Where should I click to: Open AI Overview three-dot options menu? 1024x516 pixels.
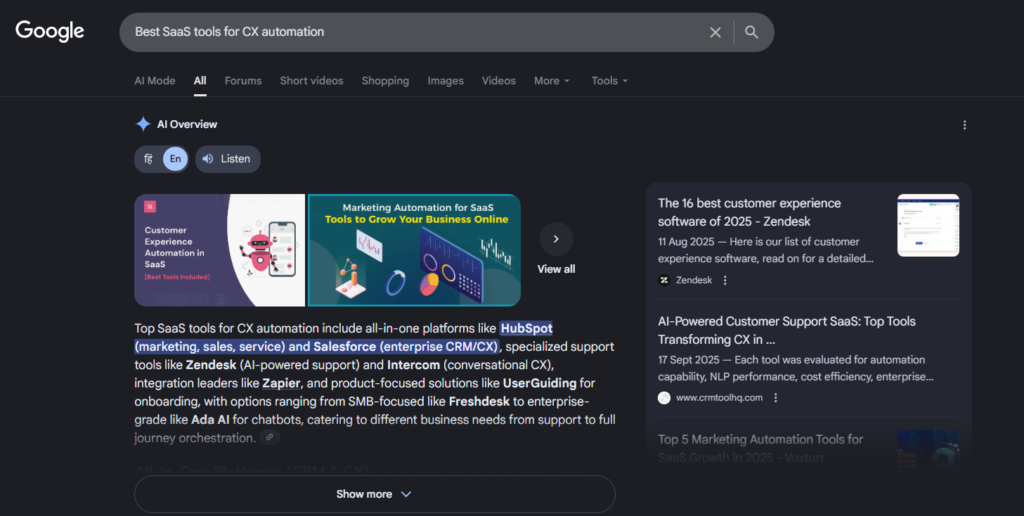pos(964,125)
